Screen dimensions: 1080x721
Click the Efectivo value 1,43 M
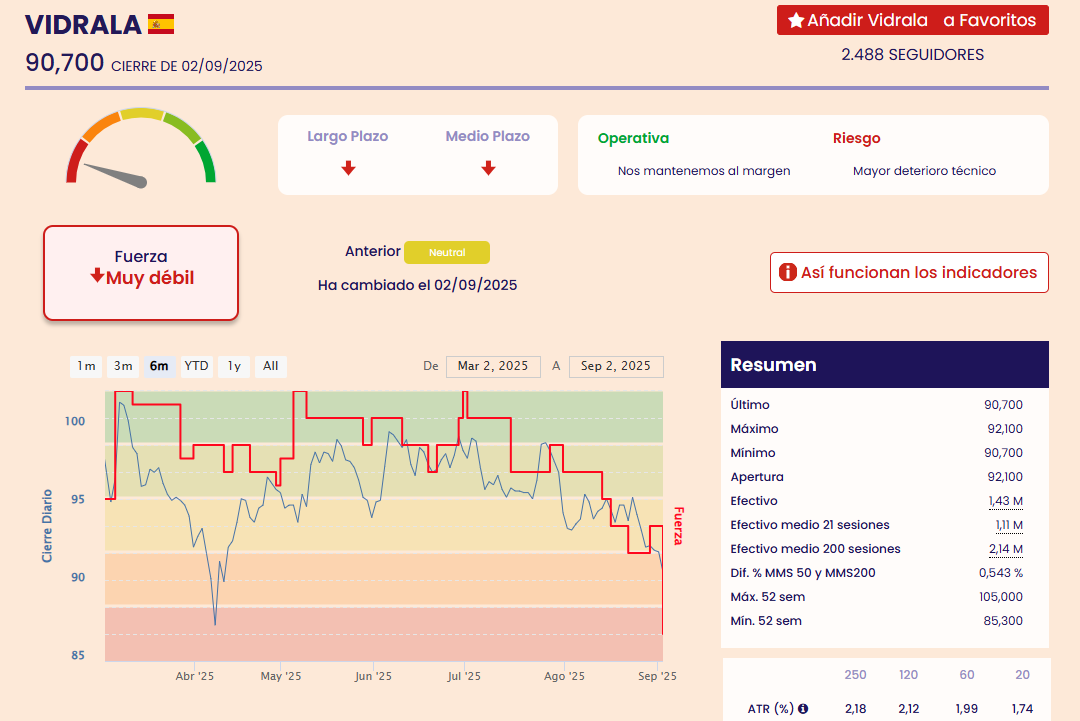[1006, 501]
